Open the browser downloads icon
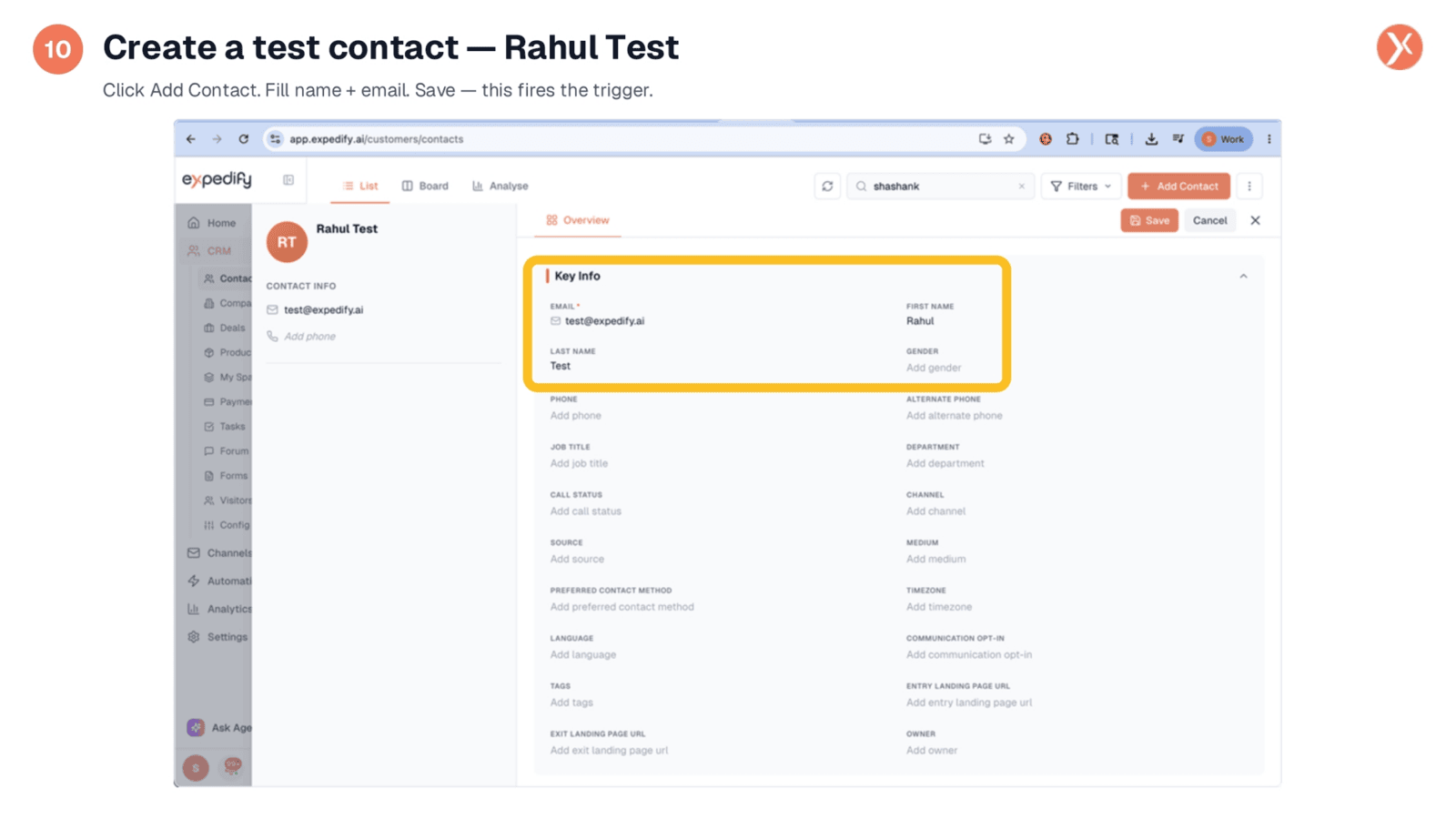1456x819 pixels. click(x=1151, y=139)
